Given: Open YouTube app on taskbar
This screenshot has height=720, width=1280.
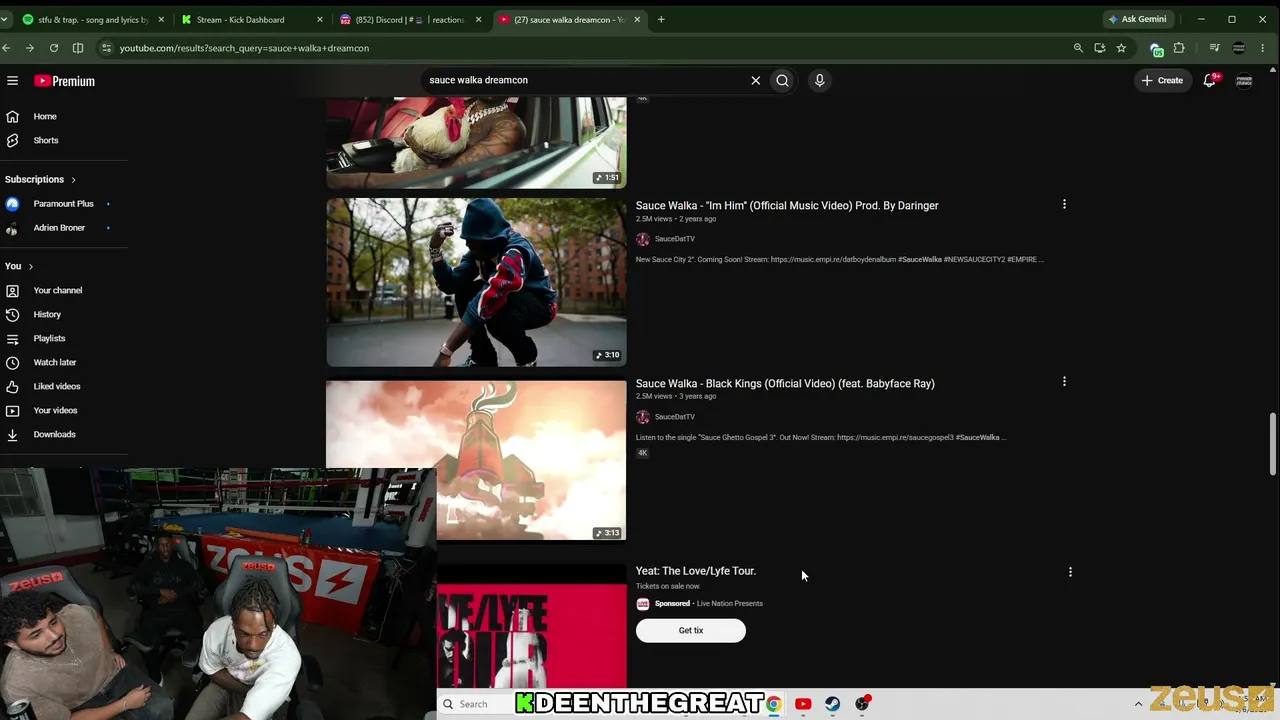Looking at the screenshot, I should (803, 704).
